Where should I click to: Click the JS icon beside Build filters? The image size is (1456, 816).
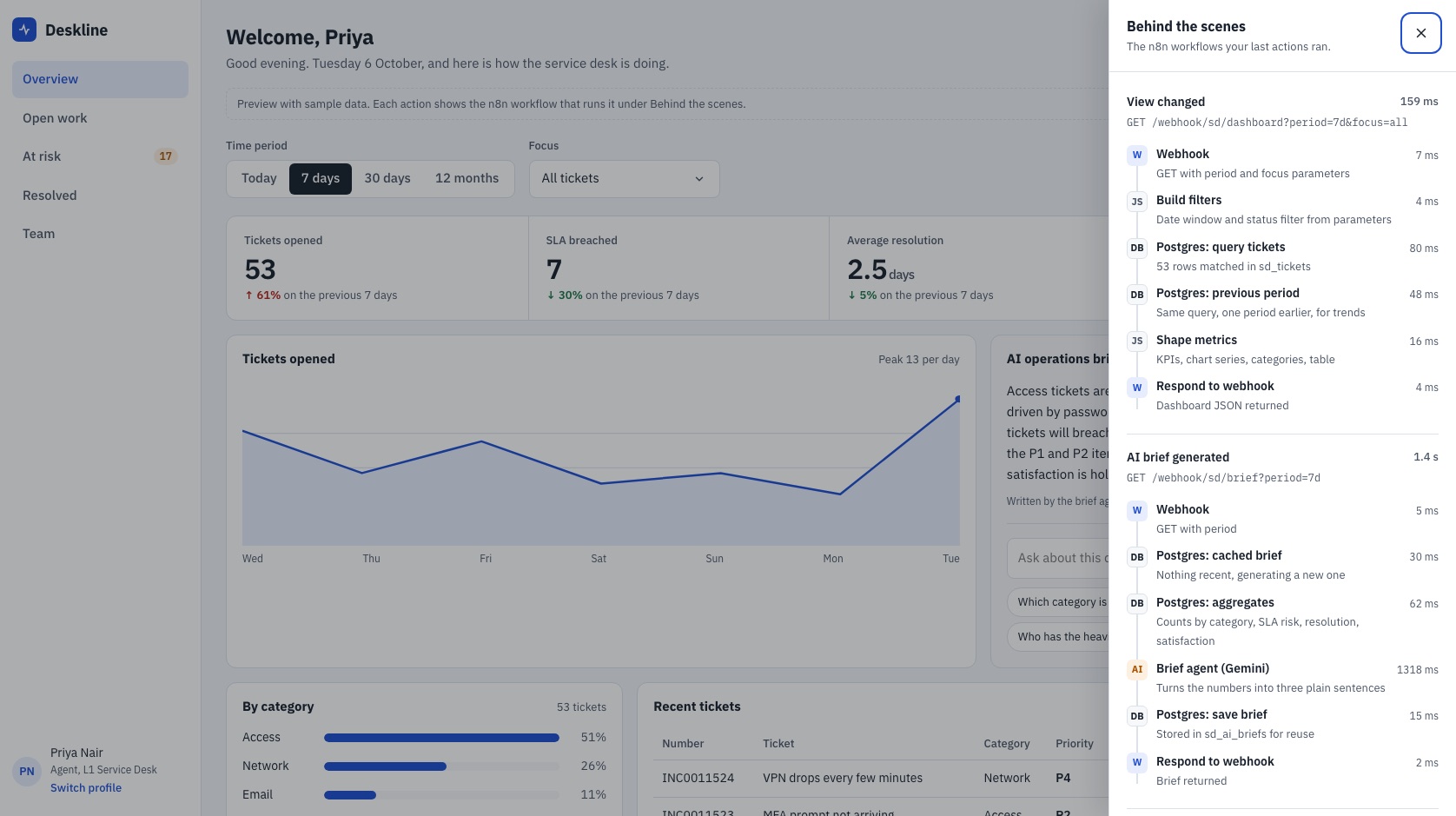[x=1137, y=202]
